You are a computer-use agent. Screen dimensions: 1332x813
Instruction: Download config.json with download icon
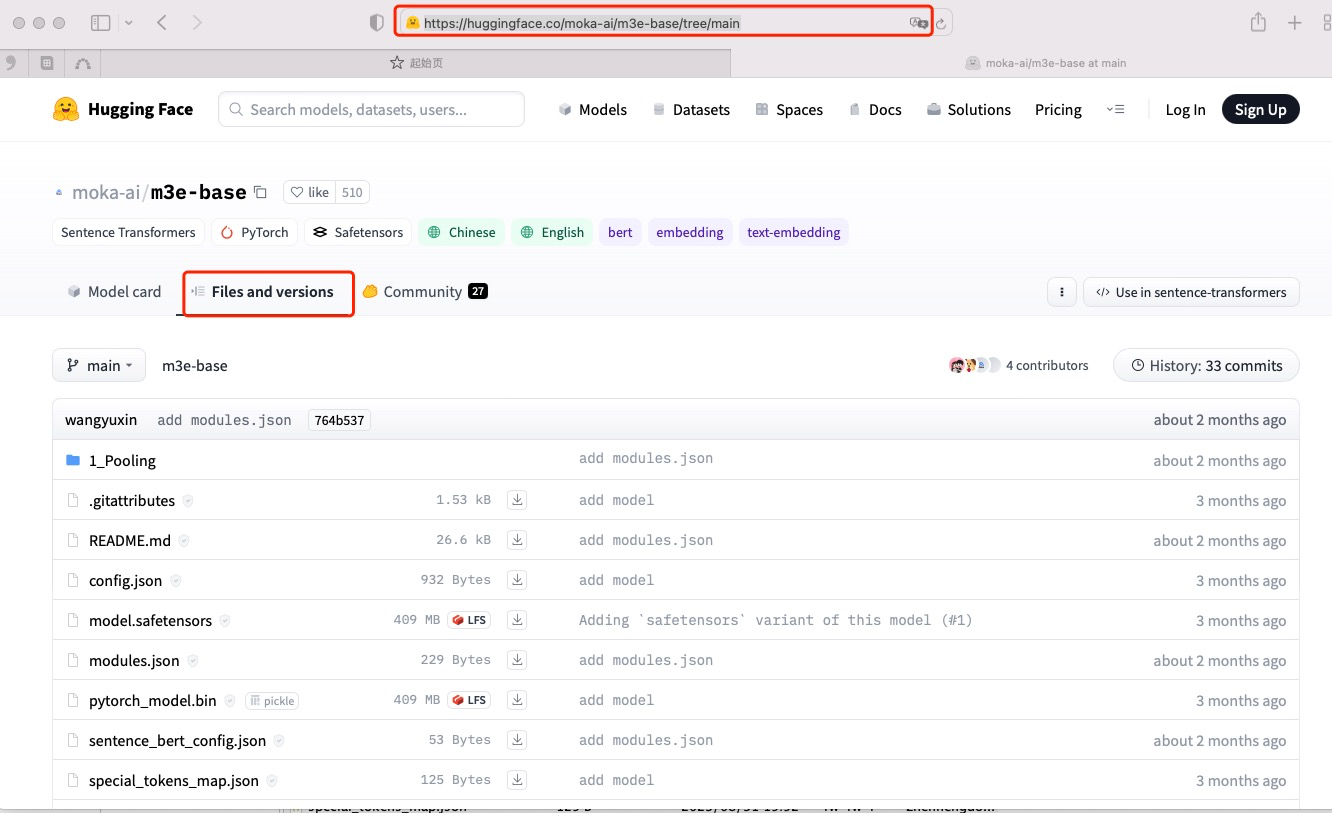pyautogui.click(x=517, y=580)
